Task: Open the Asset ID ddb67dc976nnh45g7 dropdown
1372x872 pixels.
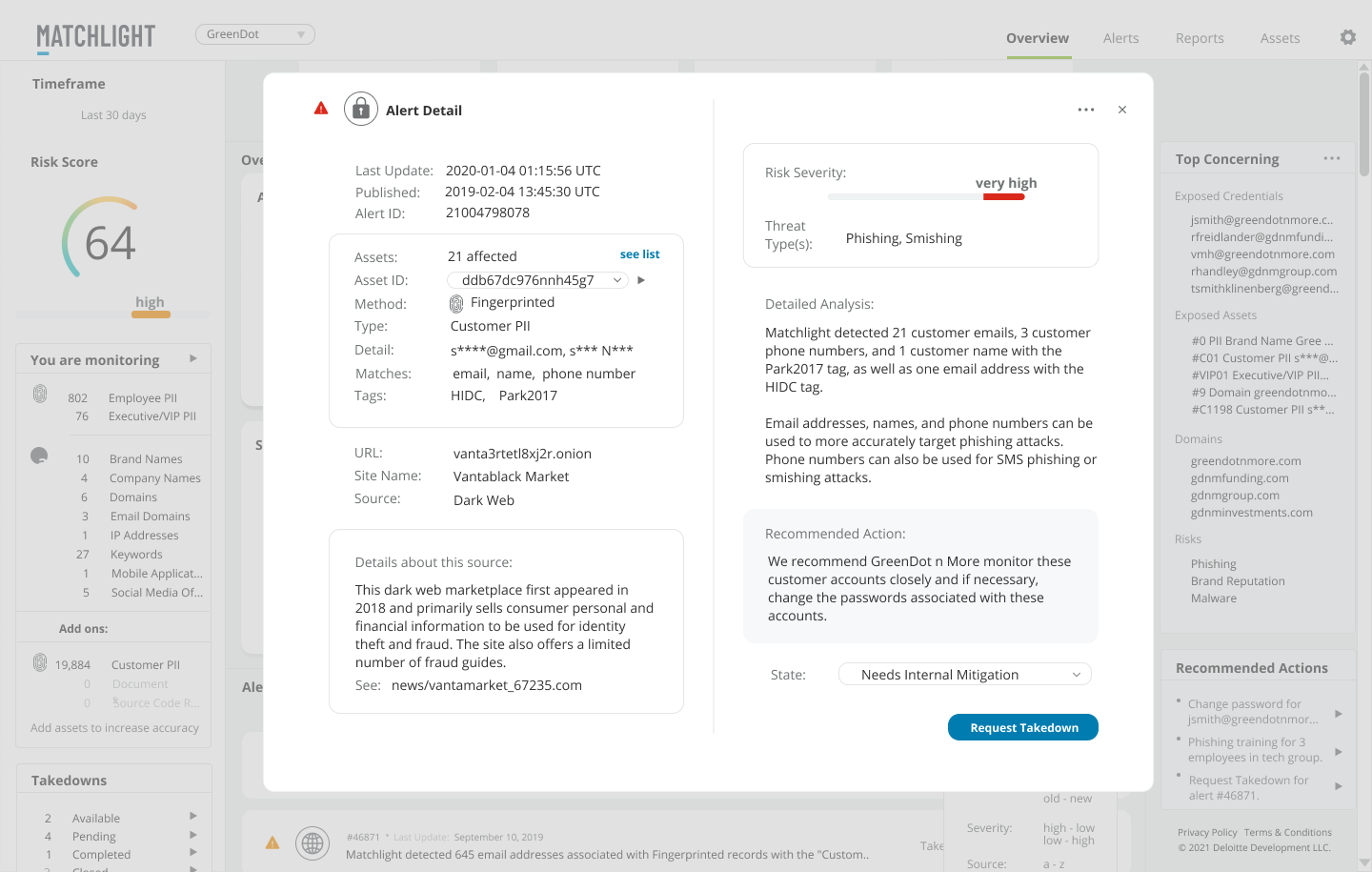Action: pos(537,280)
